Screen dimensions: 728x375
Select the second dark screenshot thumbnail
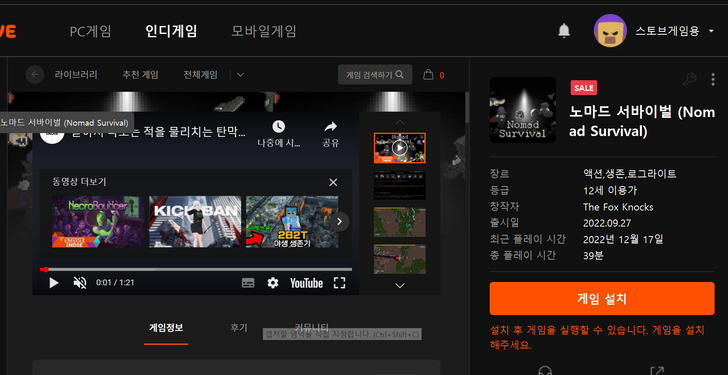pos(400,185)
